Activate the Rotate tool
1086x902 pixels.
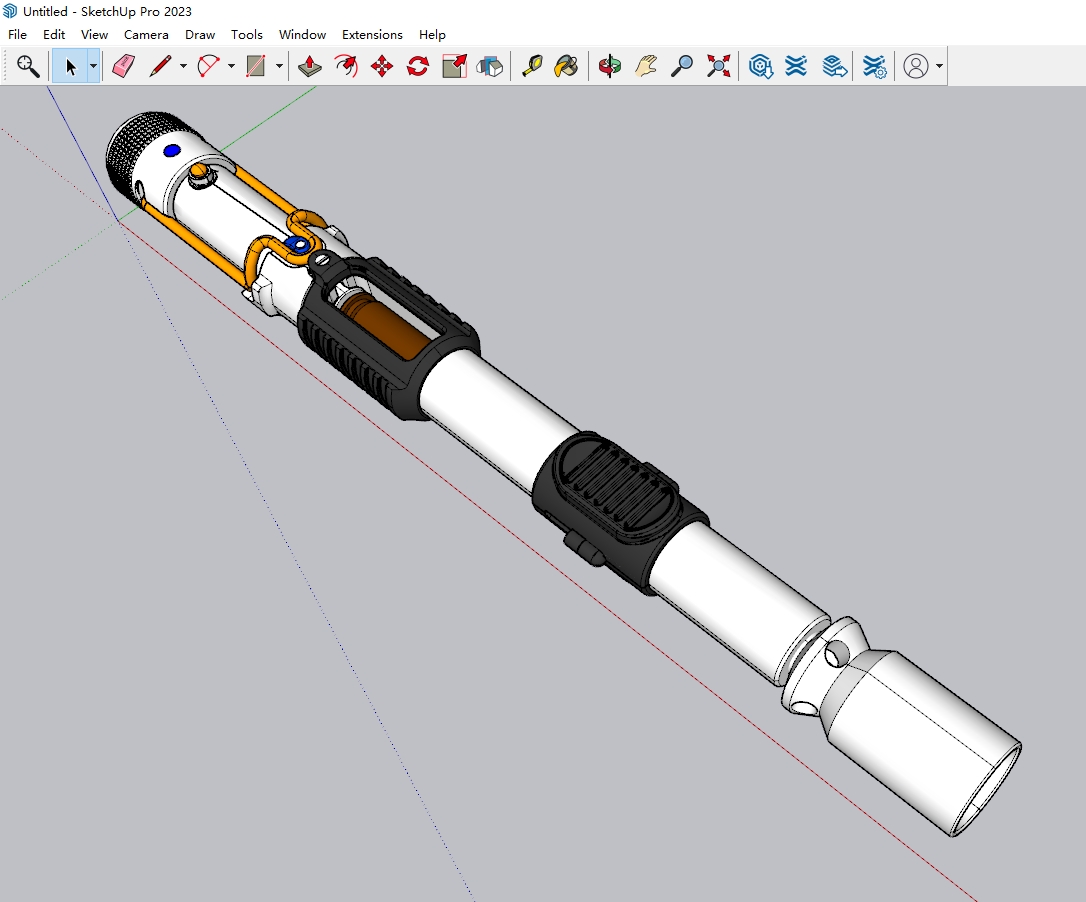418,67
